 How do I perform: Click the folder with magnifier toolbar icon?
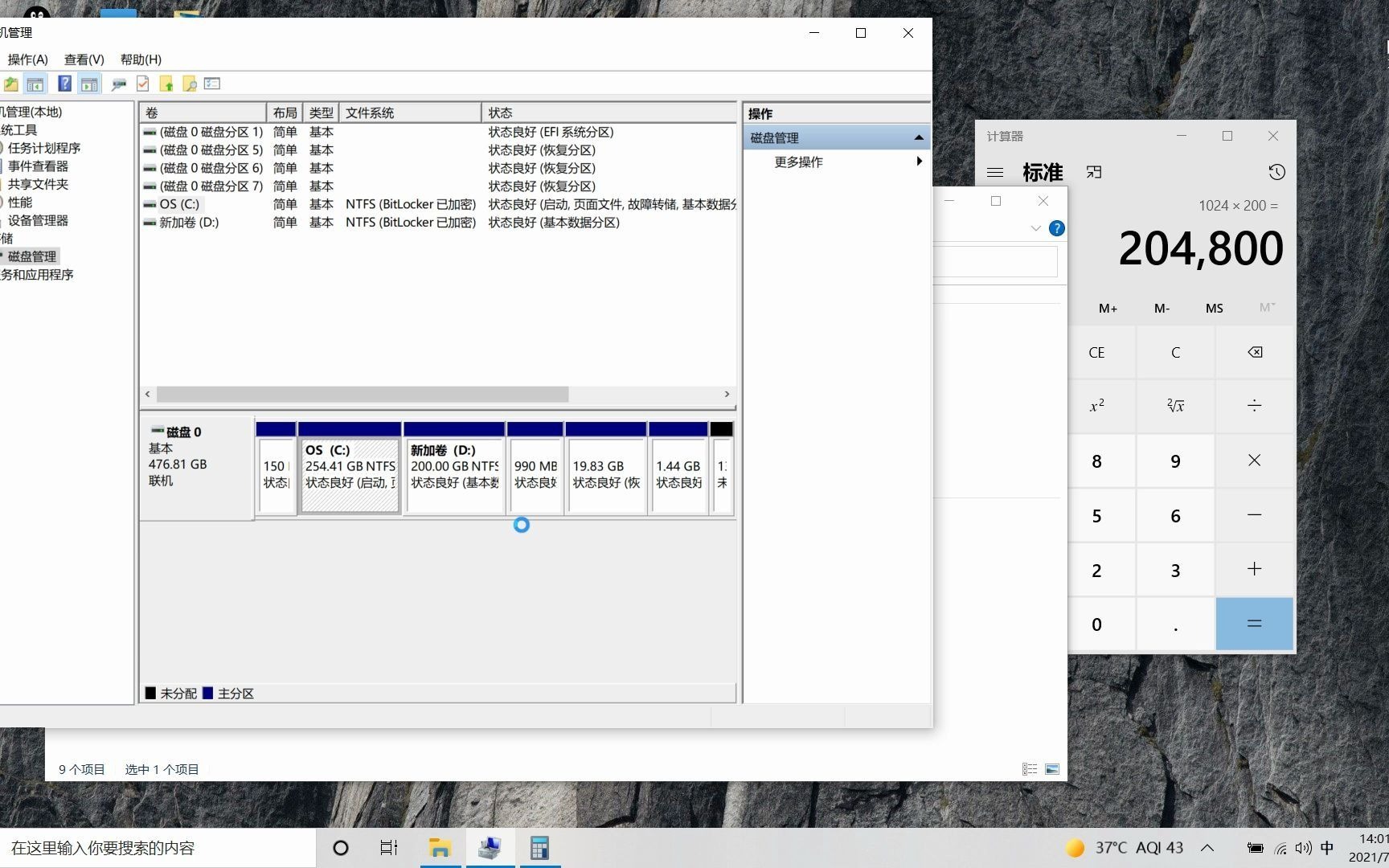pos(190,84)
